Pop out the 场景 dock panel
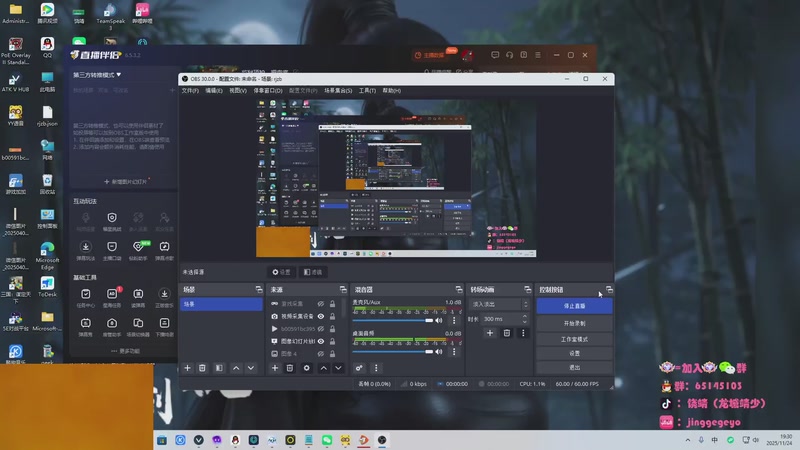The height and width of the screenshot is (450, 800). (x=259, y=289)
